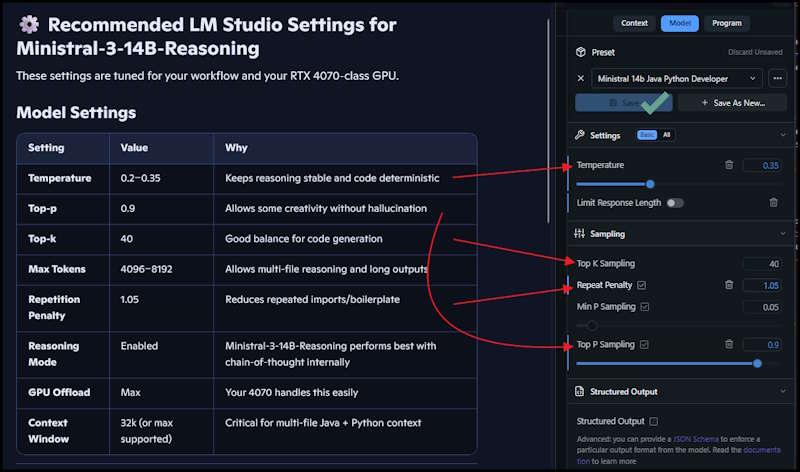Open the documentation link under Structured Output
This screenshot has height=472, width=800.
point(762,450)
